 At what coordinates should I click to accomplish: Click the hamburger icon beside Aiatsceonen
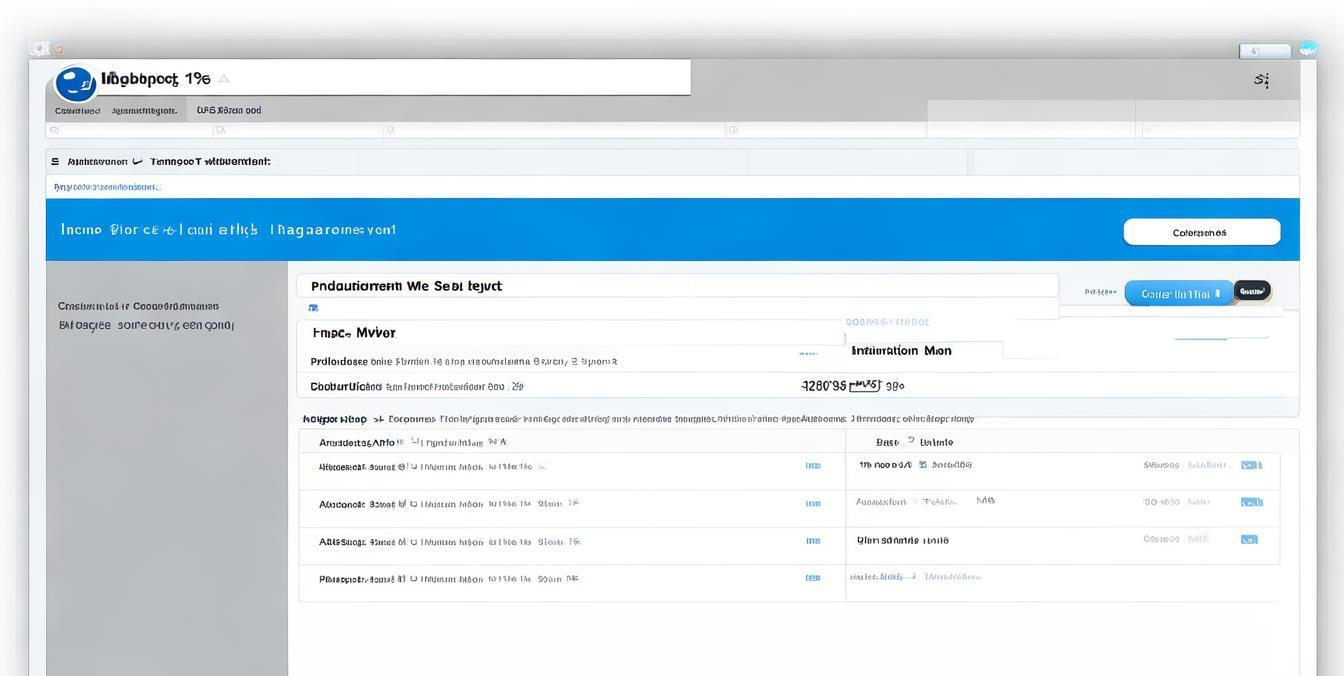coord(55,161)
